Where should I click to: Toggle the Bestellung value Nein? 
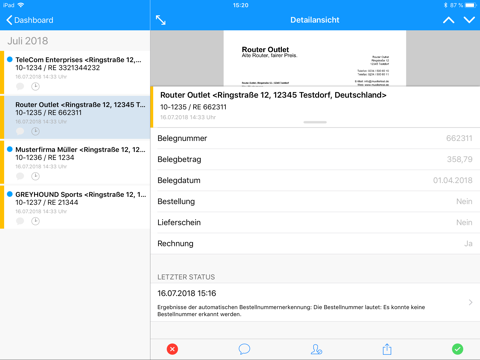point(464,201)
